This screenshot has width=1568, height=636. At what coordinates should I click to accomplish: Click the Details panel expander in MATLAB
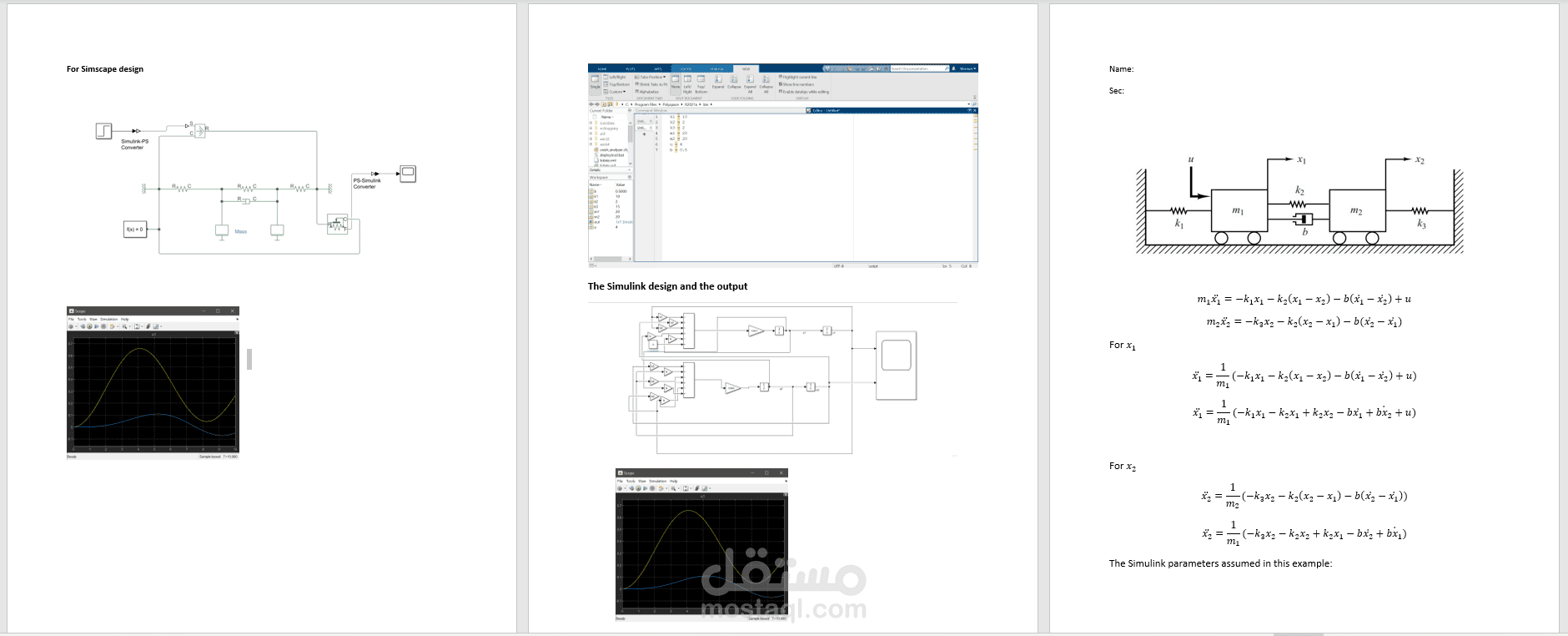[629, 169]
